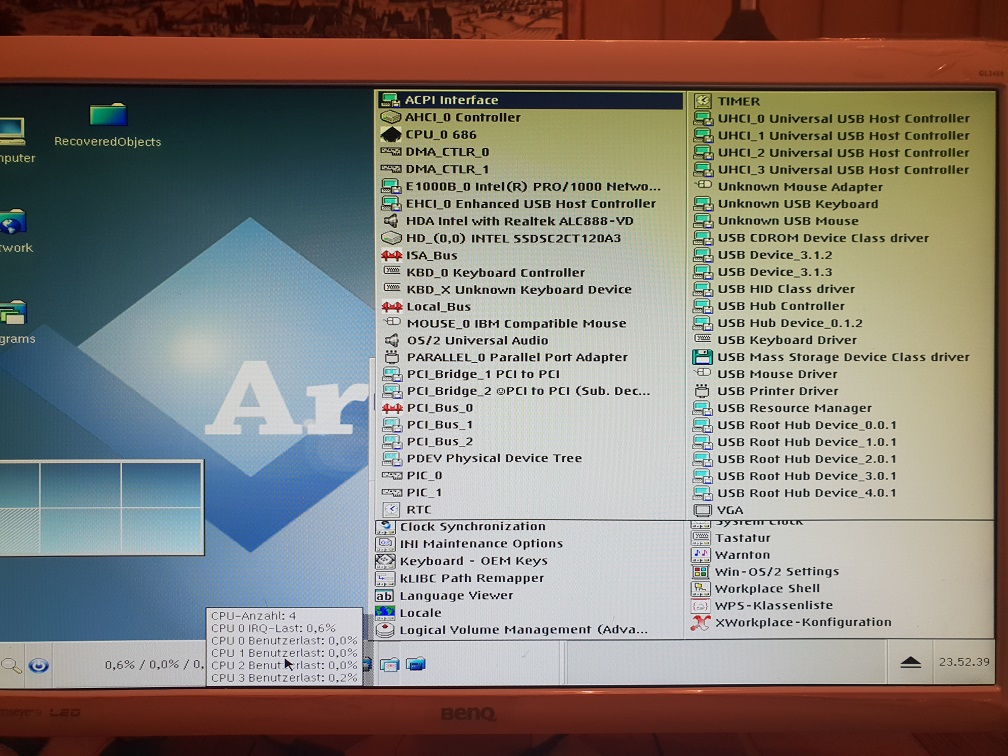Click the Locale globe icon
The image size is (1008, 756).
[x=384, y=613]
